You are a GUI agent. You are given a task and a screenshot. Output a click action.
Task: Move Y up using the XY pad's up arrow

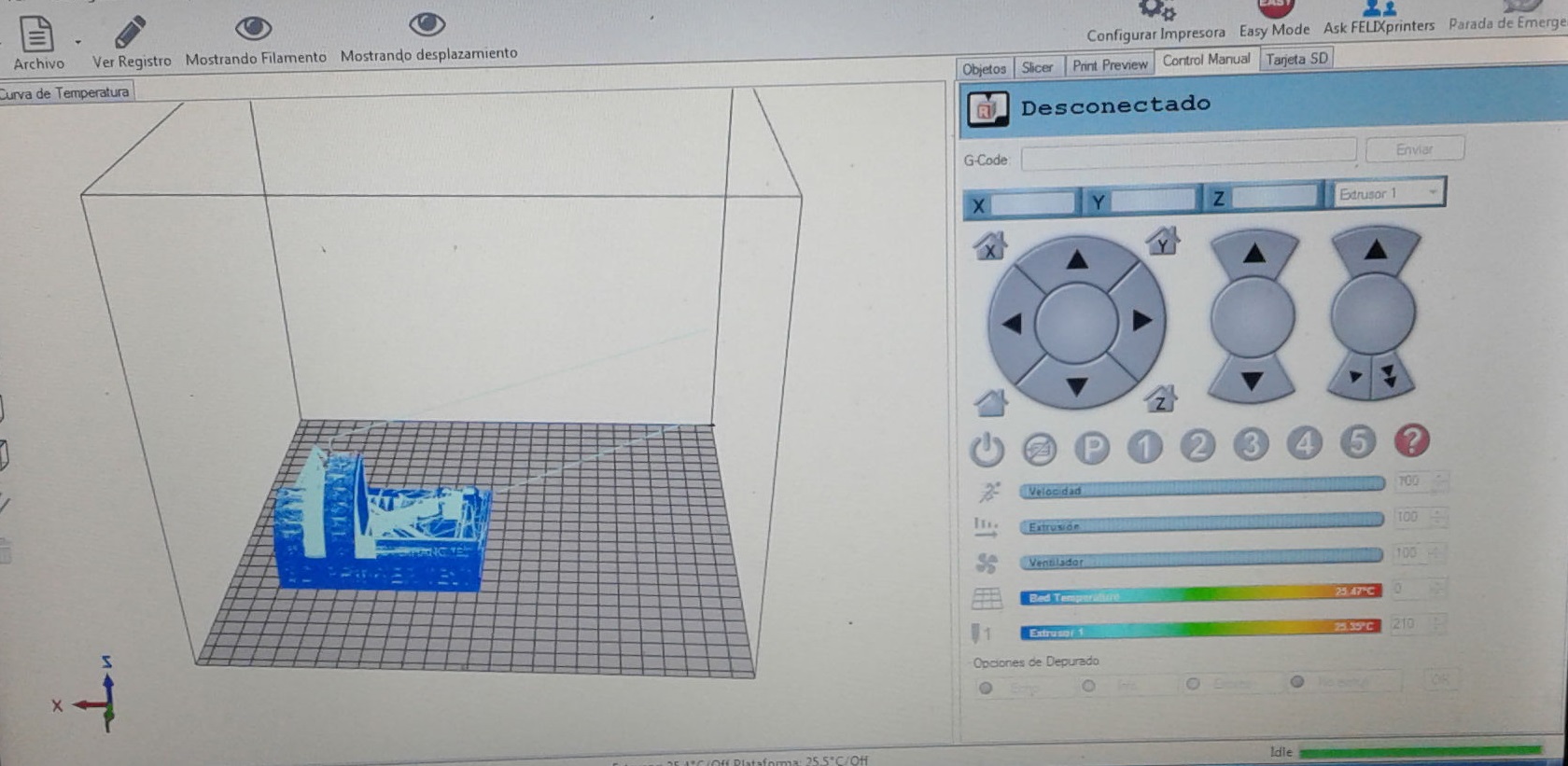(x=1077, y=259)
